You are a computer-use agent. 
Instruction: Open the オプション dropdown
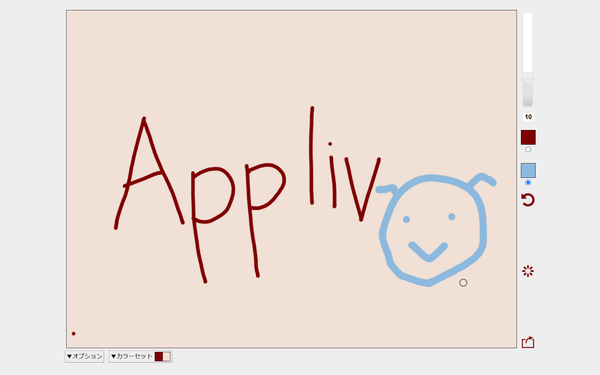(84, 356)
